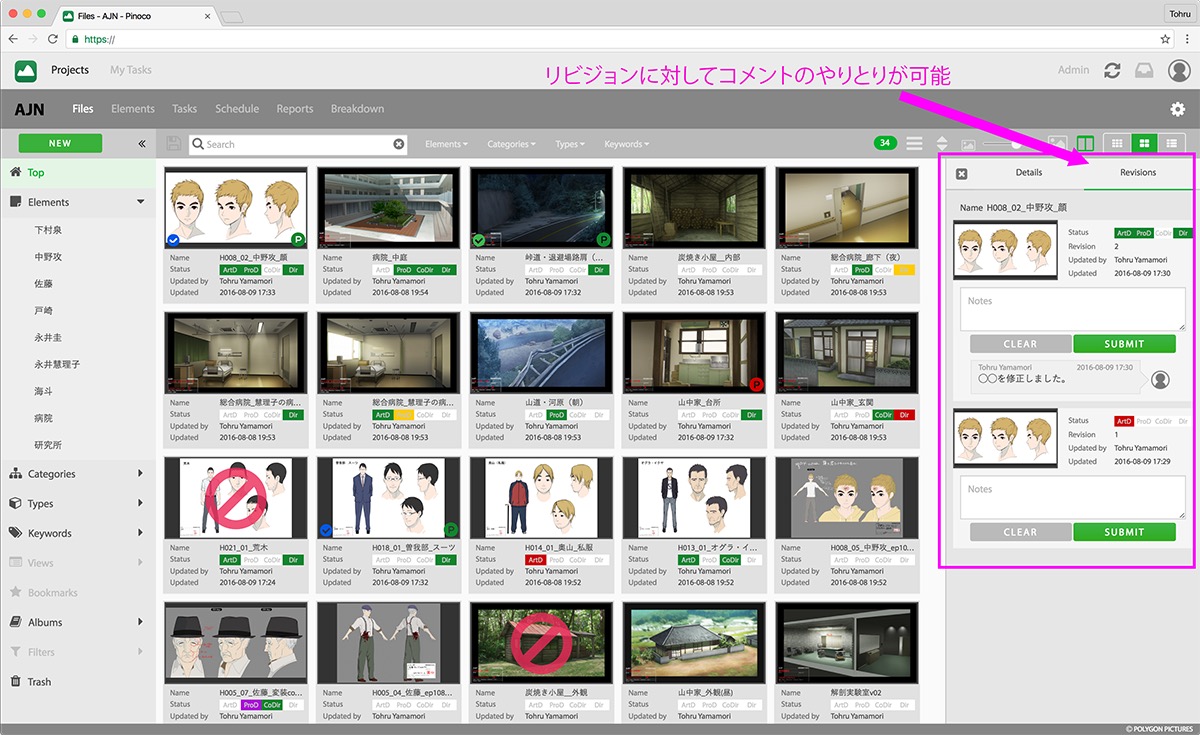Click the revision 2 Notes text box
Screen dimensions: 1200x735
1072,310
